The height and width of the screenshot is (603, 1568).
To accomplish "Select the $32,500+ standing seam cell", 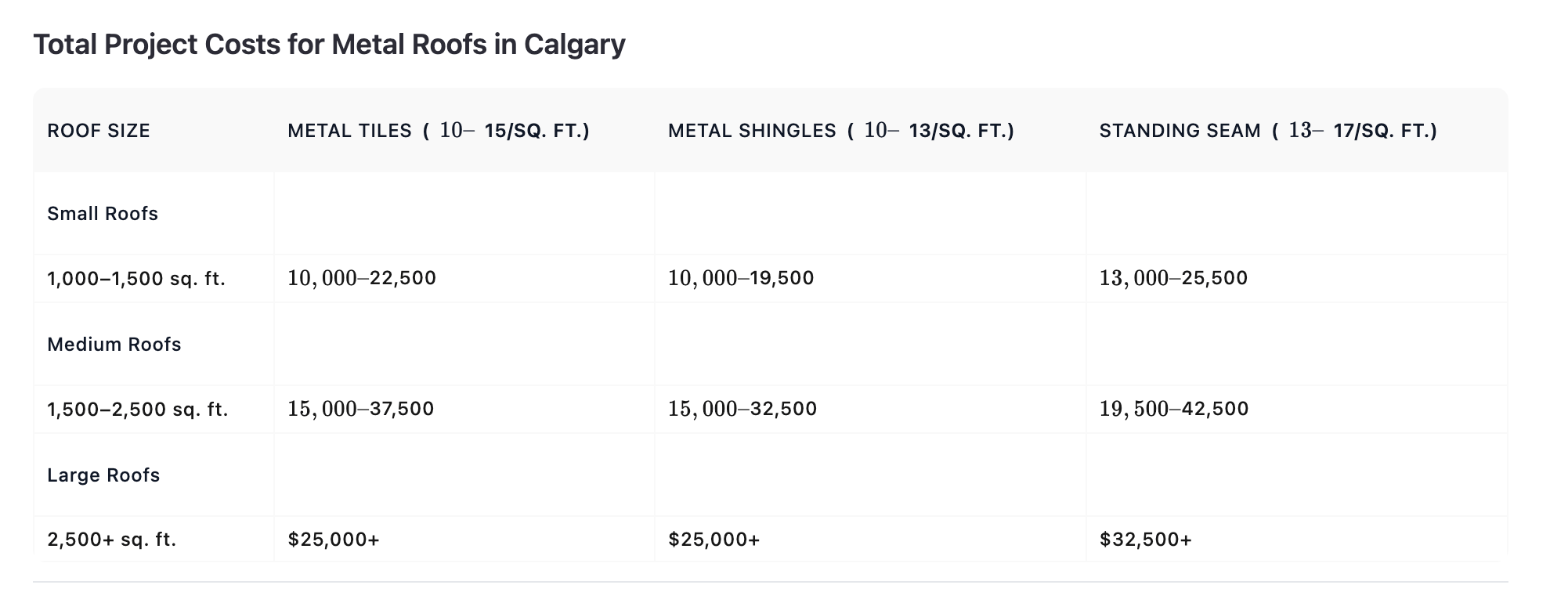I will [x=1145, y=540].
